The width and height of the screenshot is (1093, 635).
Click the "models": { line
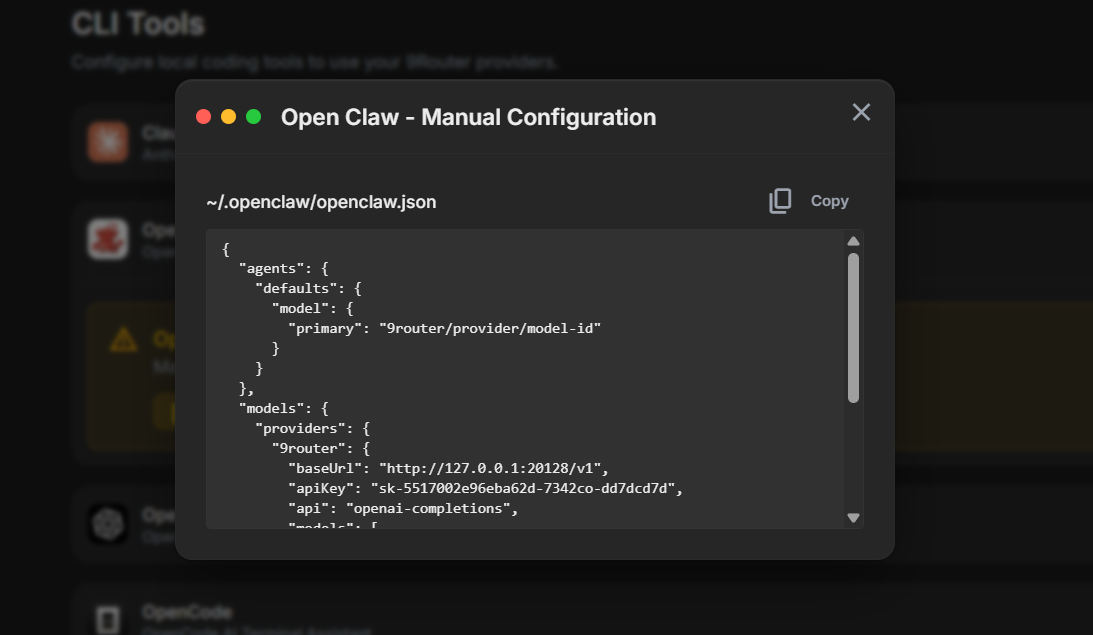pos(284,408)
